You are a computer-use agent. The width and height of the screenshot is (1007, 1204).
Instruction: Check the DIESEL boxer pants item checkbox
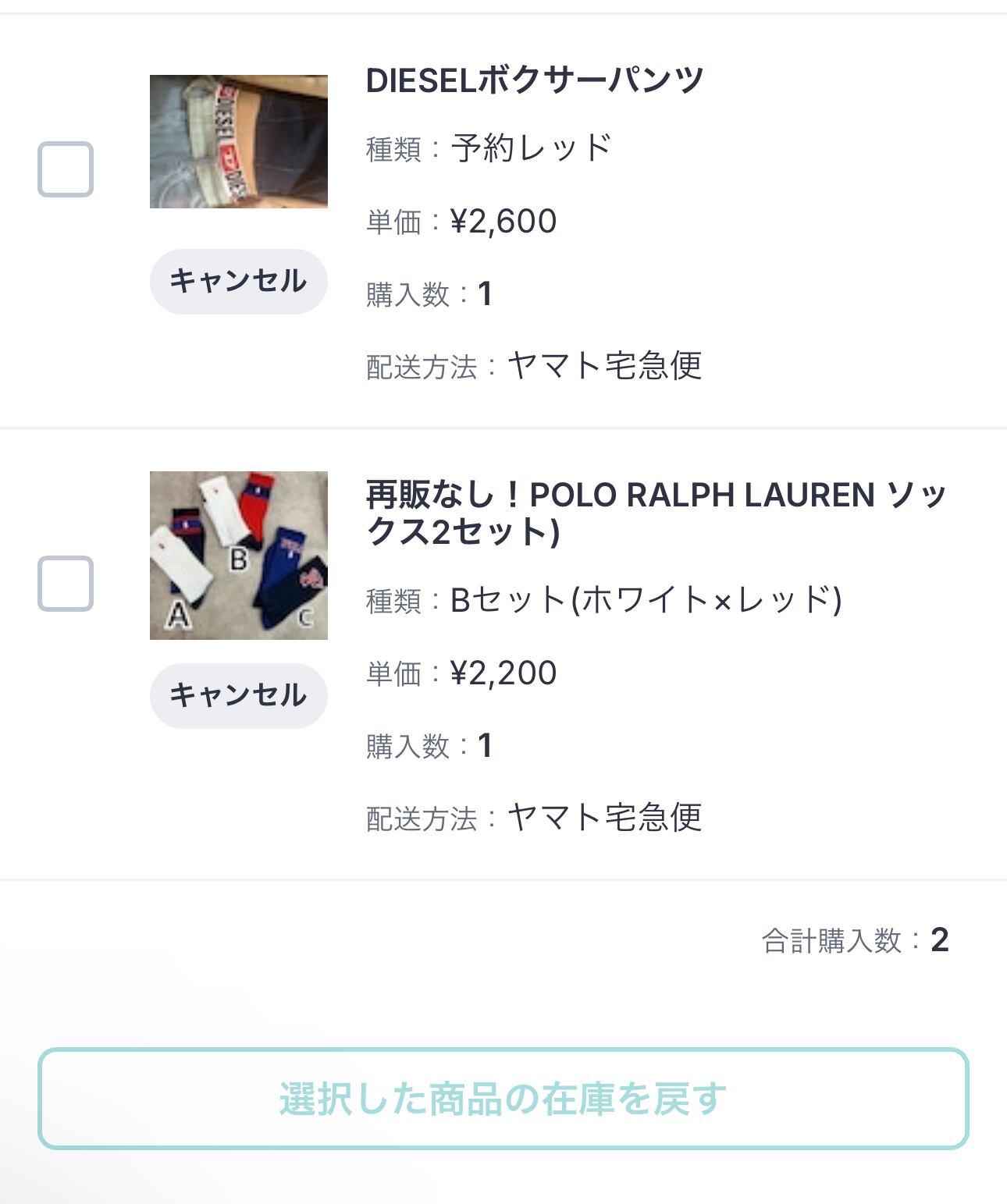pos(66,169)
